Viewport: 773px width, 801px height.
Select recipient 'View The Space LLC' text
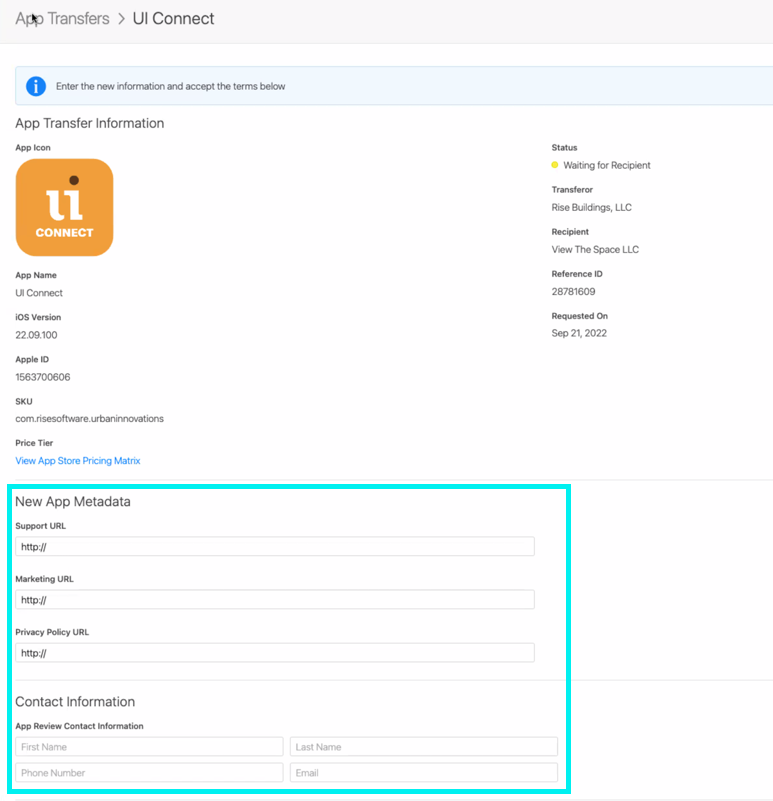[595, 250]
